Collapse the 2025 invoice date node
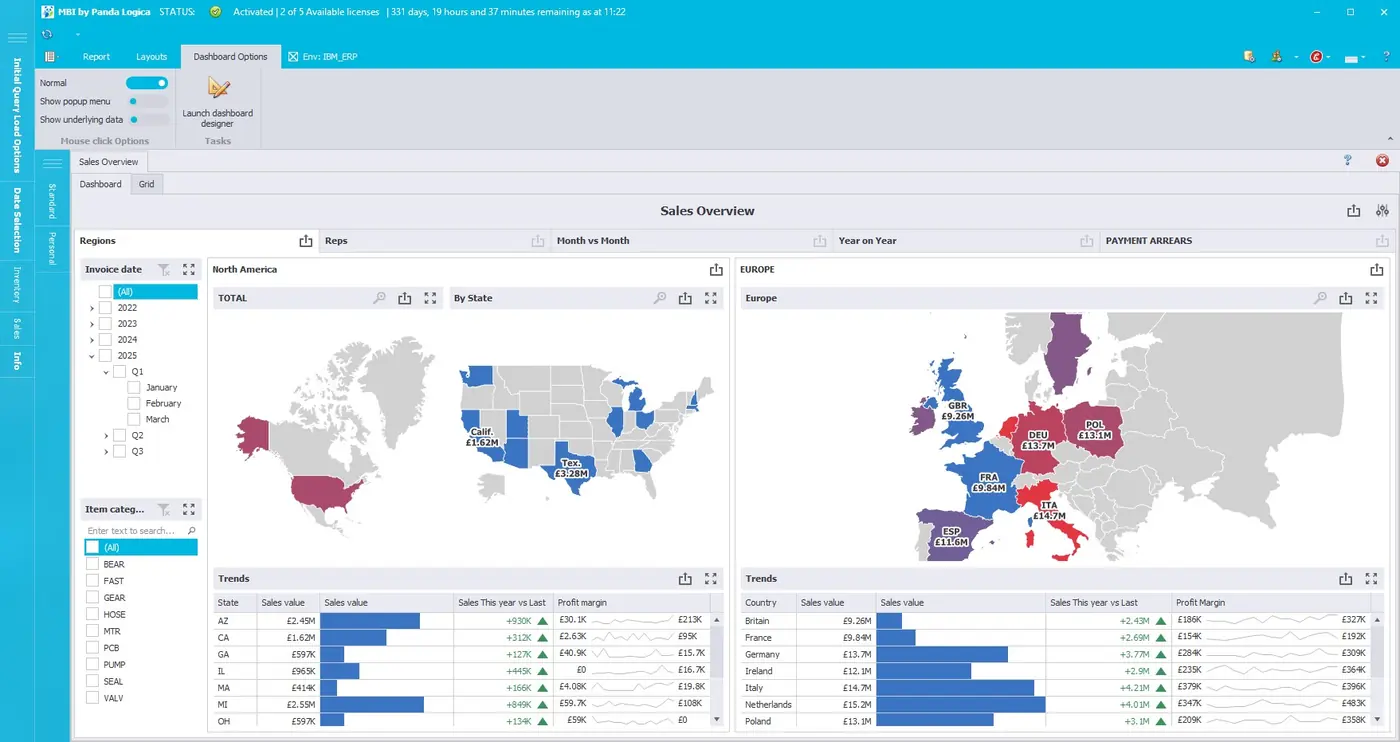Image resolution: width=1400 pixels, height=742 pixels. click(x=91, y=356)
